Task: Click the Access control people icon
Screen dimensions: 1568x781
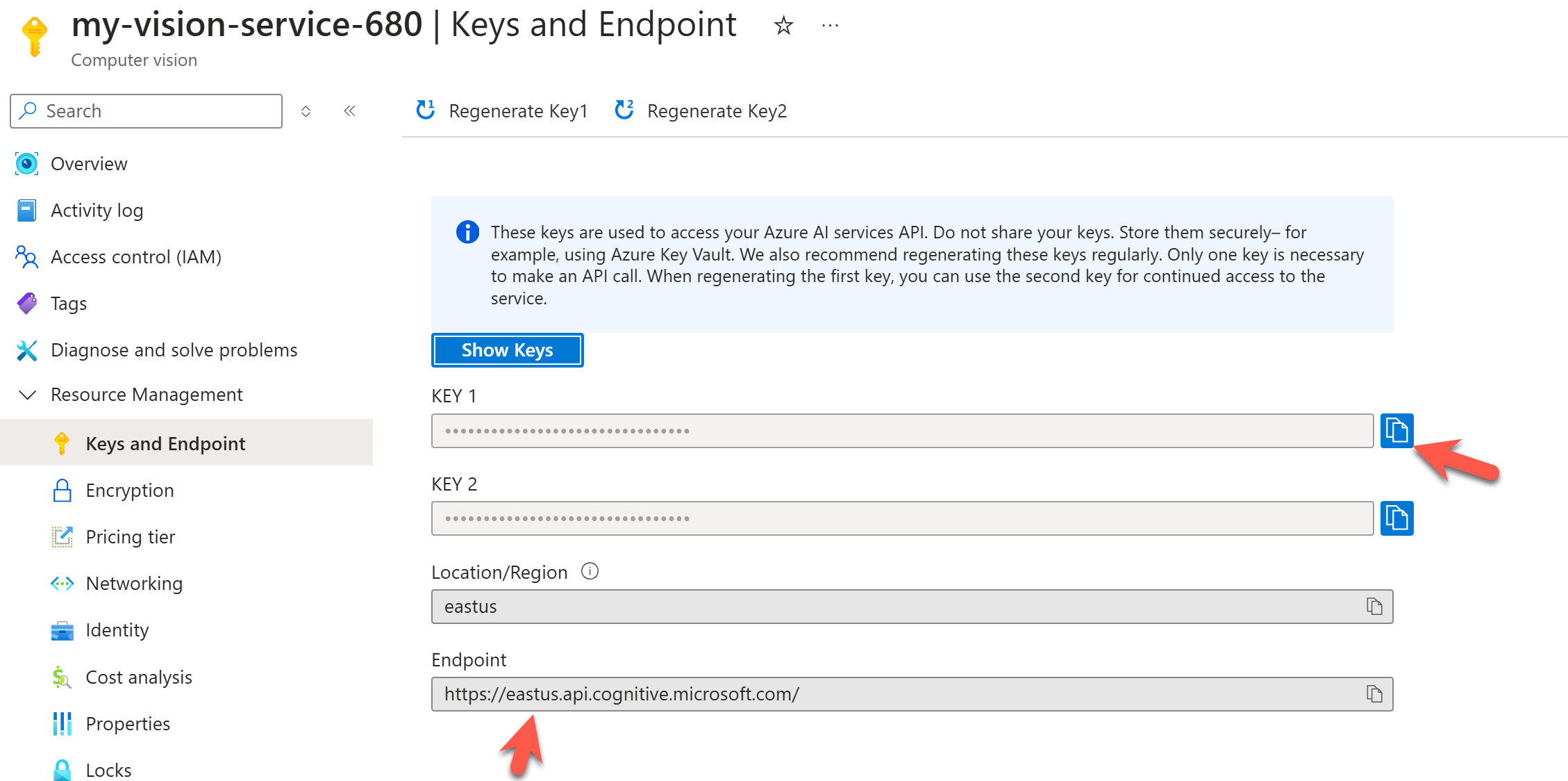Action: tap(26, 257)
